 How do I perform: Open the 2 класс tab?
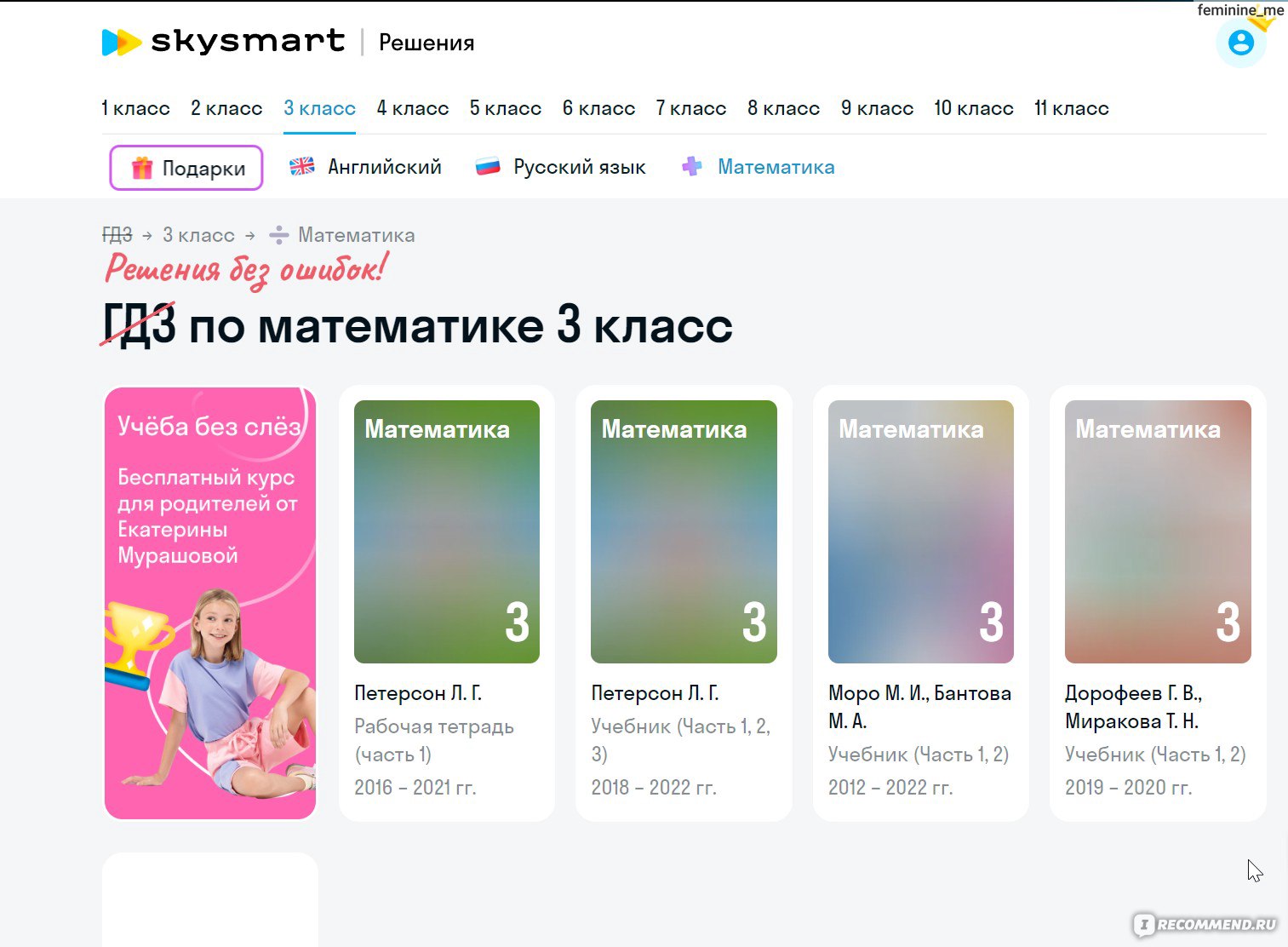[x=226, y=108]
